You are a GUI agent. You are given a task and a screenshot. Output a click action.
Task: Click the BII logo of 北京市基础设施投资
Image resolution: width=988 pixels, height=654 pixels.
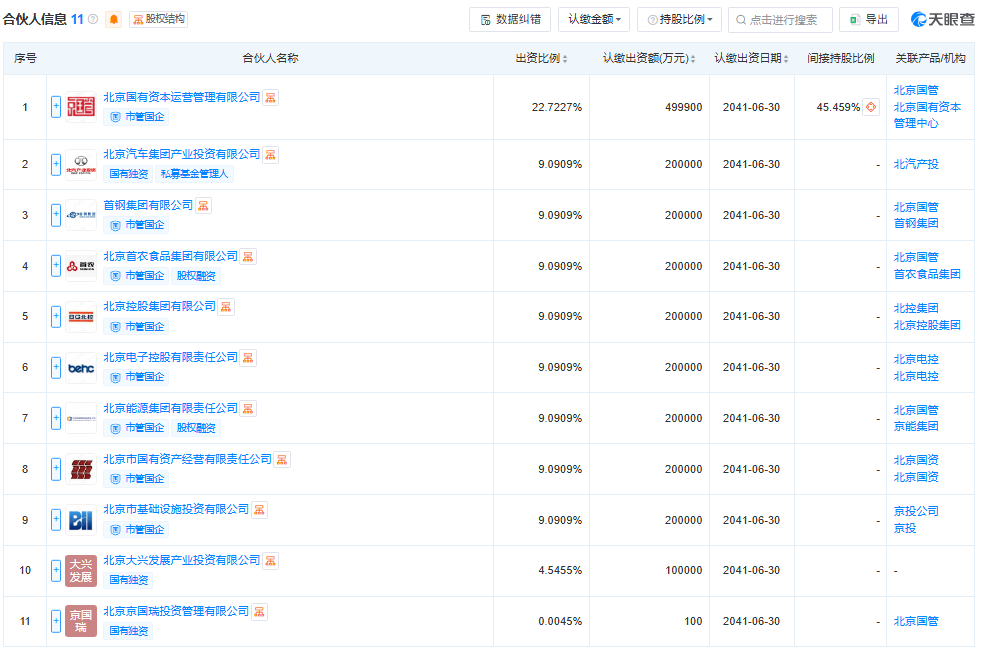tap(81, 520)
